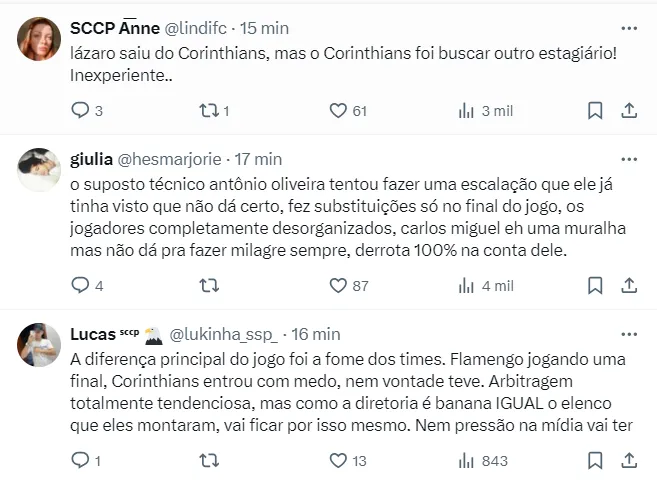Image resolution: width=657 pixels, height=481 pixels.
Task: Bookmark SCCP Anne's tweet
Action: [594, 111]
